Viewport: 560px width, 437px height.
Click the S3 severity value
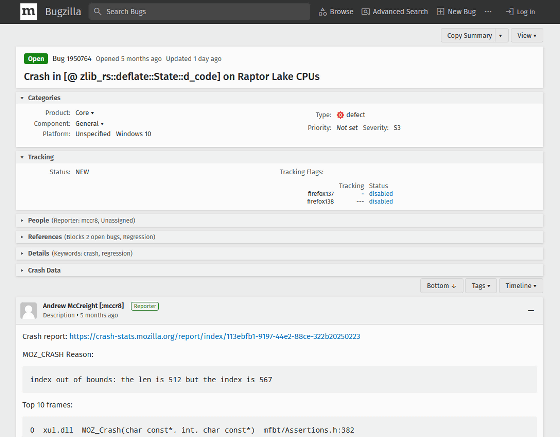tap(397, 127)
